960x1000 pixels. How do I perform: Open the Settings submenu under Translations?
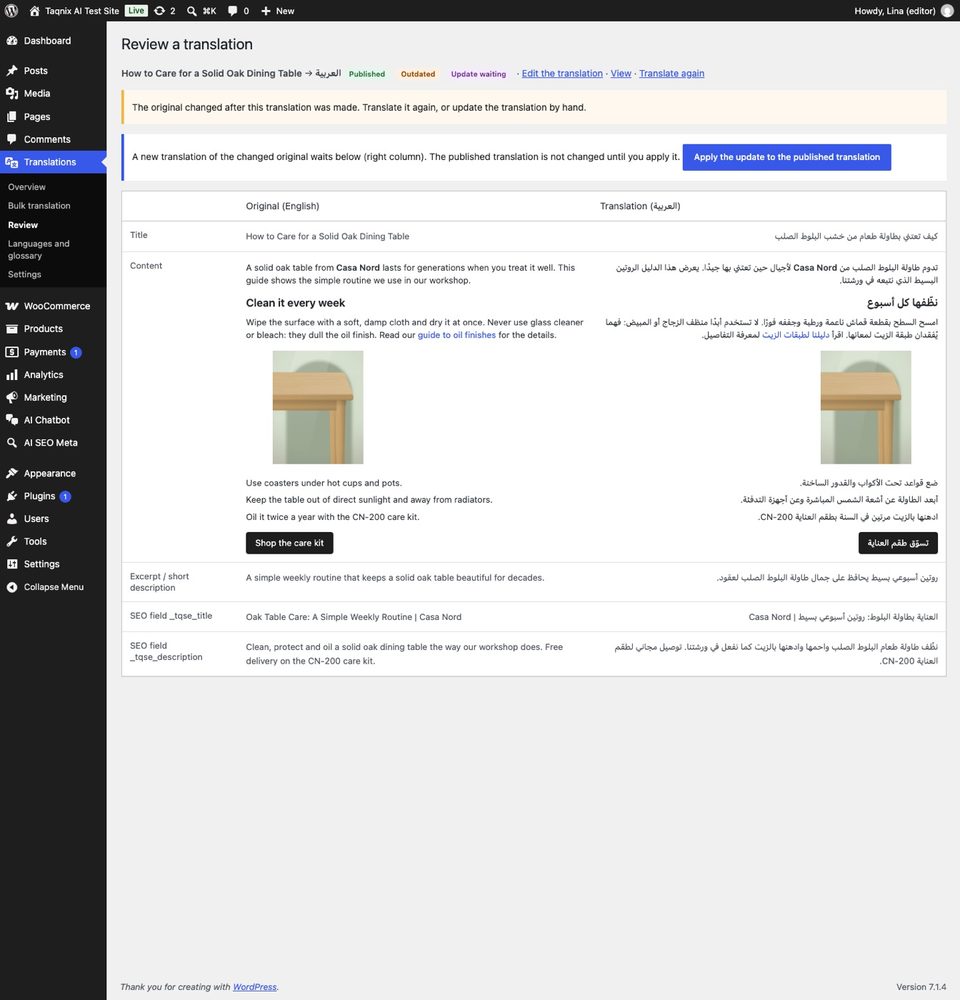[x=24, y=274]
